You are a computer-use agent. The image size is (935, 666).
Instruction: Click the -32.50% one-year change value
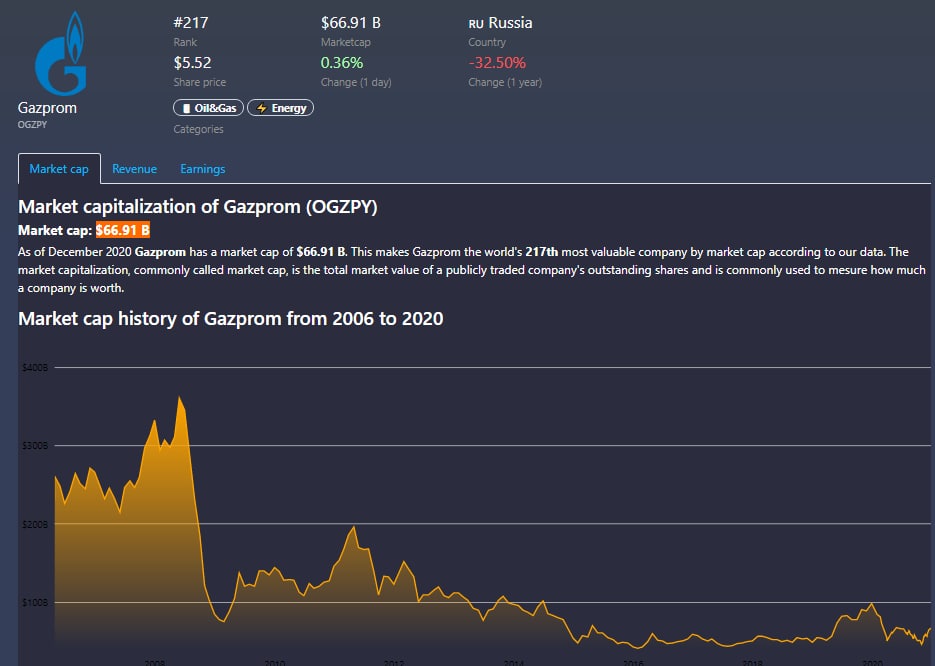point(497,63)
